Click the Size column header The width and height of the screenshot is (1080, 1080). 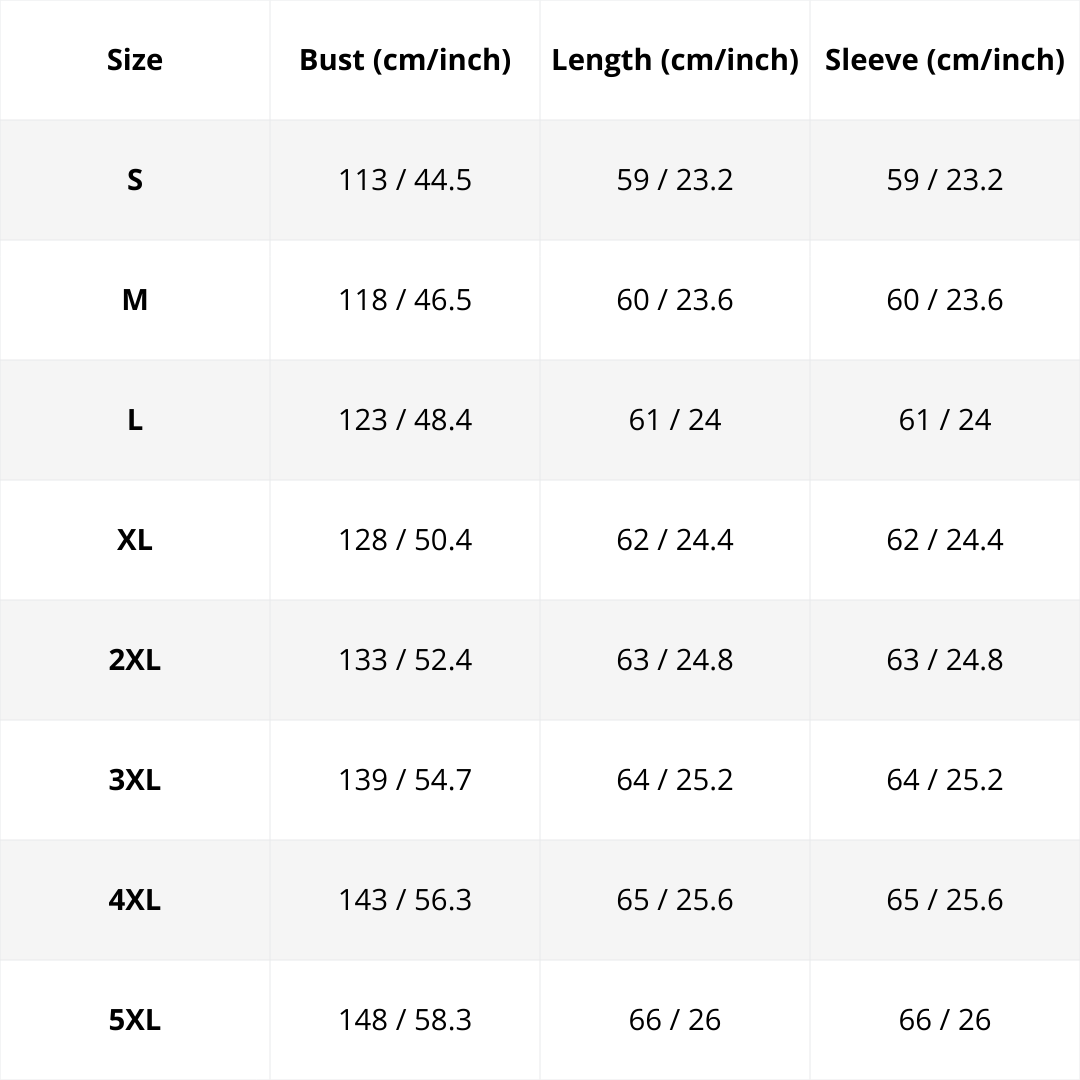135,60
